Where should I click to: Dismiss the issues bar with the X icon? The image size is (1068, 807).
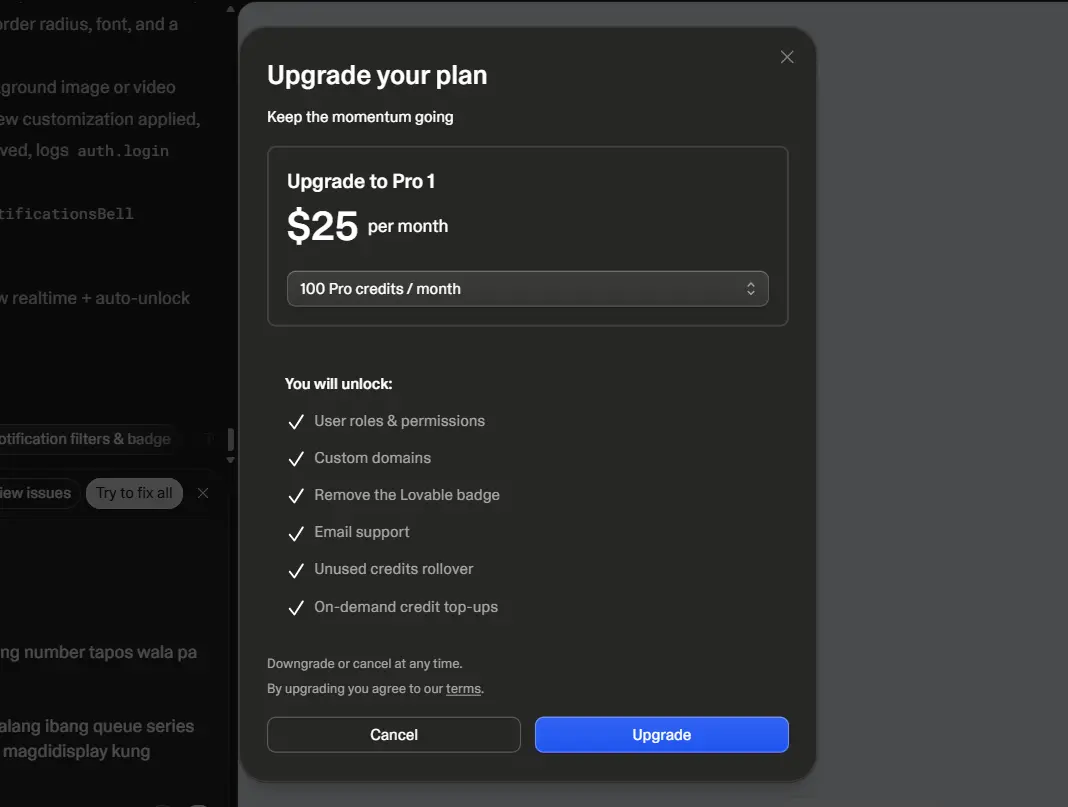(x=203, y=493)
